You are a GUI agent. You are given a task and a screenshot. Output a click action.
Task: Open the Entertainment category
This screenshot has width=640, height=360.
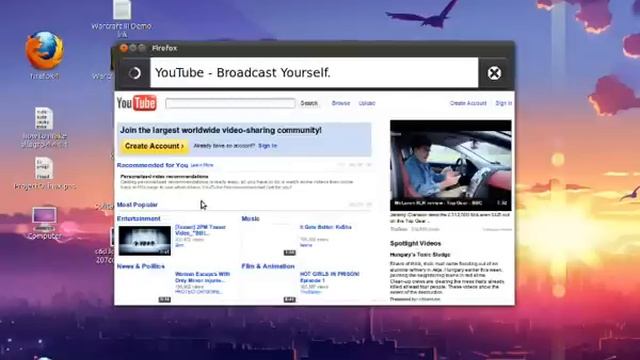tap(139, 218)
